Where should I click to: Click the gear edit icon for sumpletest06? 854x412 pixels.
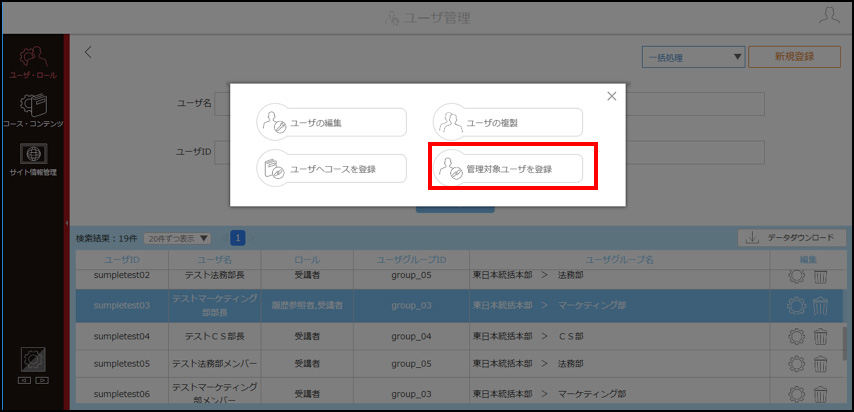797,393
